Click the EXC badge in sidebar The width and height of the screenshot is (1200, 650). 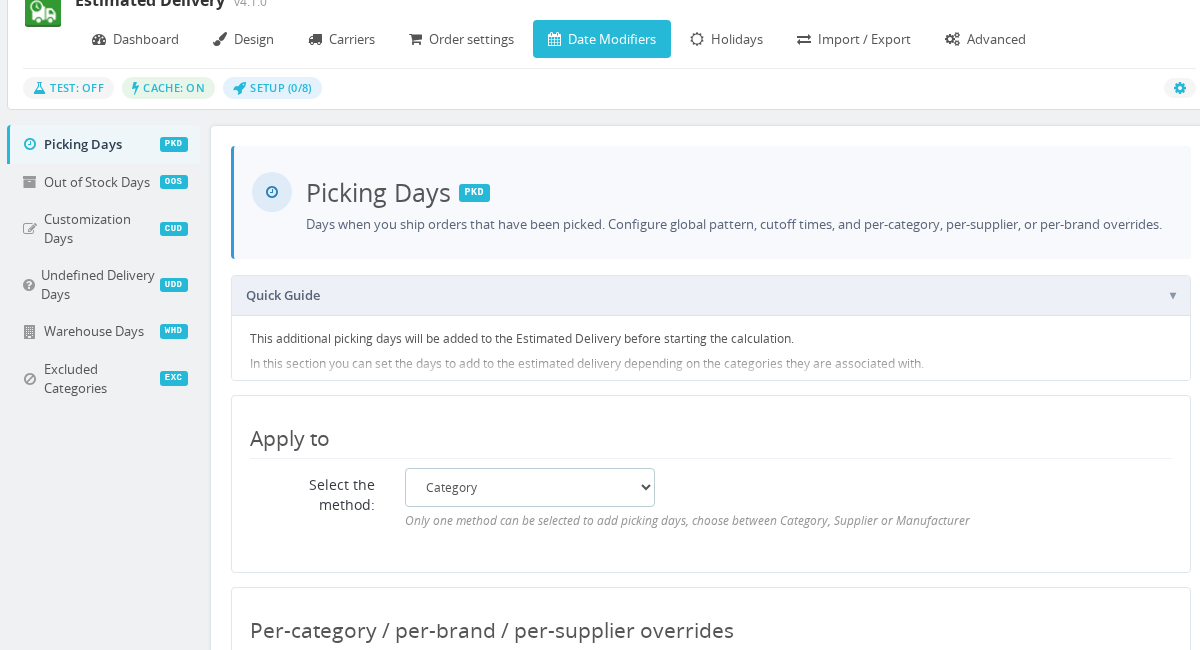(x=174, y=378)
